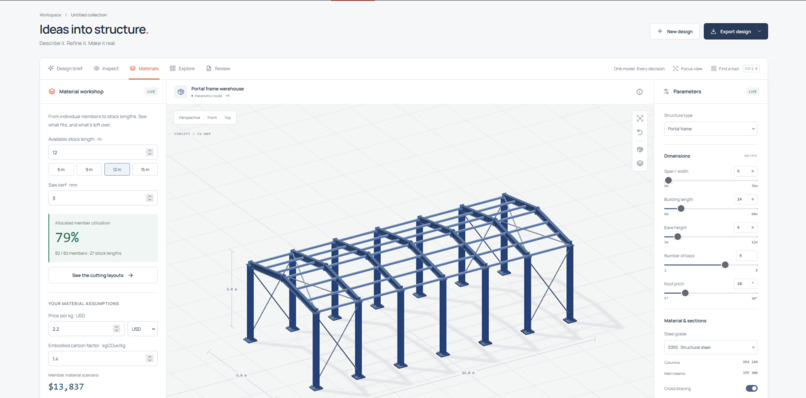
Task: Select the 9 m stock length preset
Action: pos(89,170)
